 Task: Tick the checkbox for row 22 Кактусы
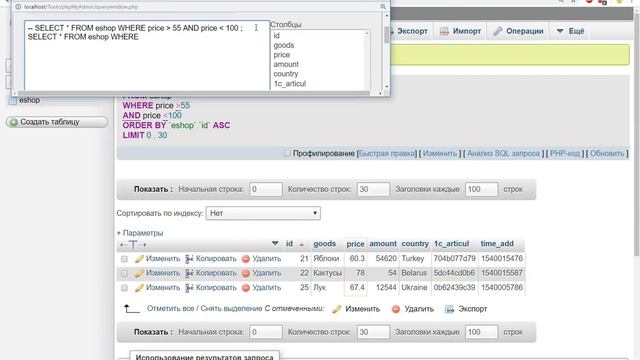[124, 273]
